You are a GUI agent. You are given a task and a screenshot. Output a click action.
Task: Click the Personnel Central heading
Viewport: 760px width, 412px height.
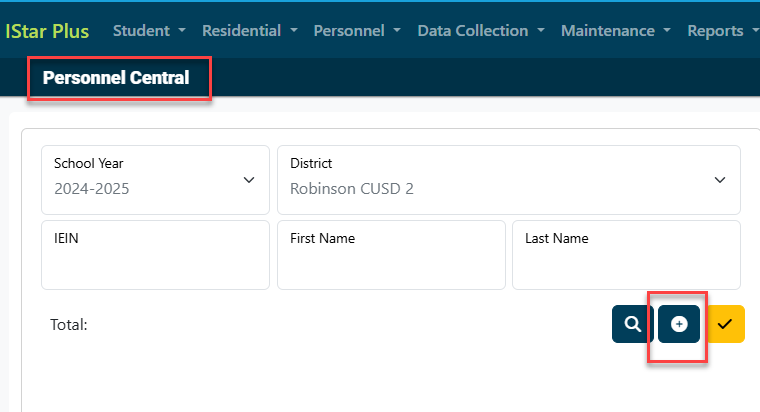coord(116,78)
